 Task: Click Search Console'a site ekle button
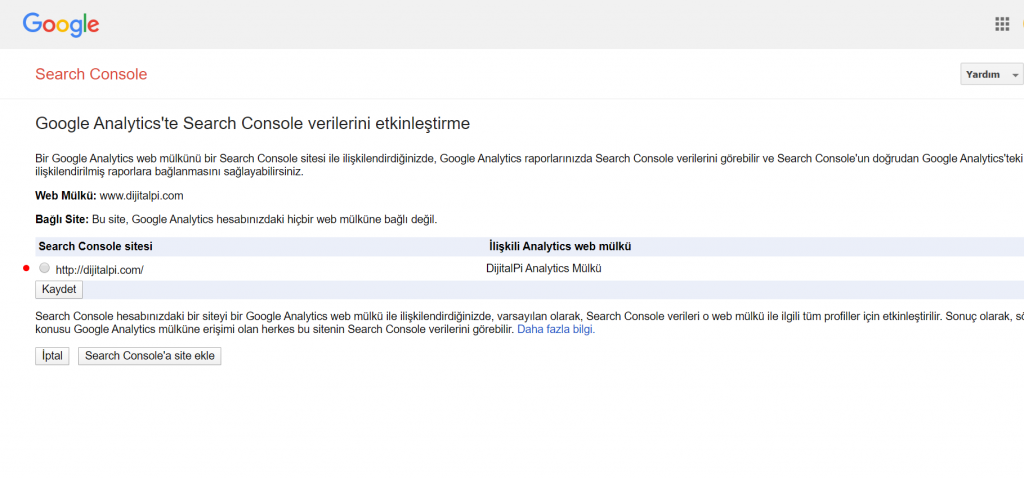point(150,356)
